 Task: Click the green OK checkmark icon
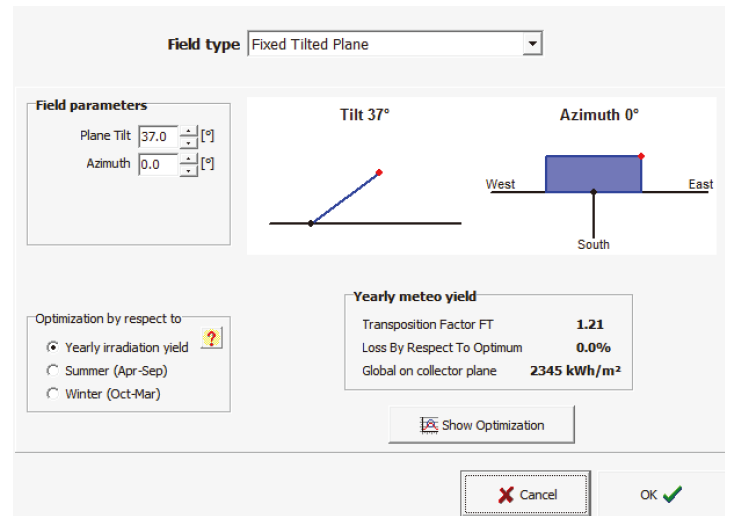pyautogui.click(x=671, y=494)
